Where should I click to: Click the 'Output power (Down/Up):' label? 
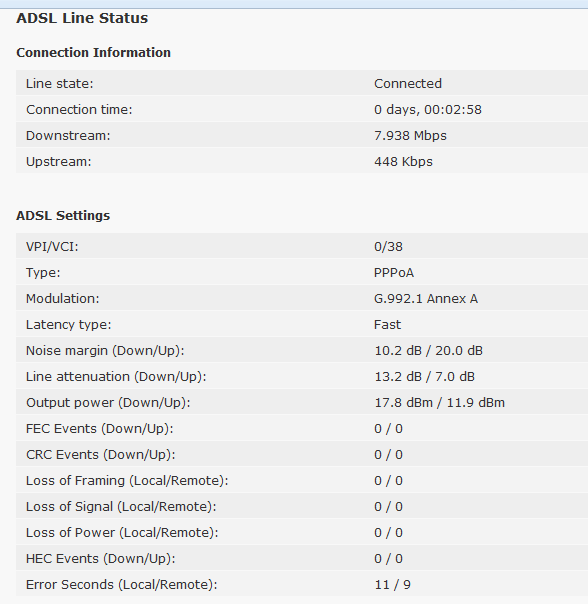click(108, 403)
